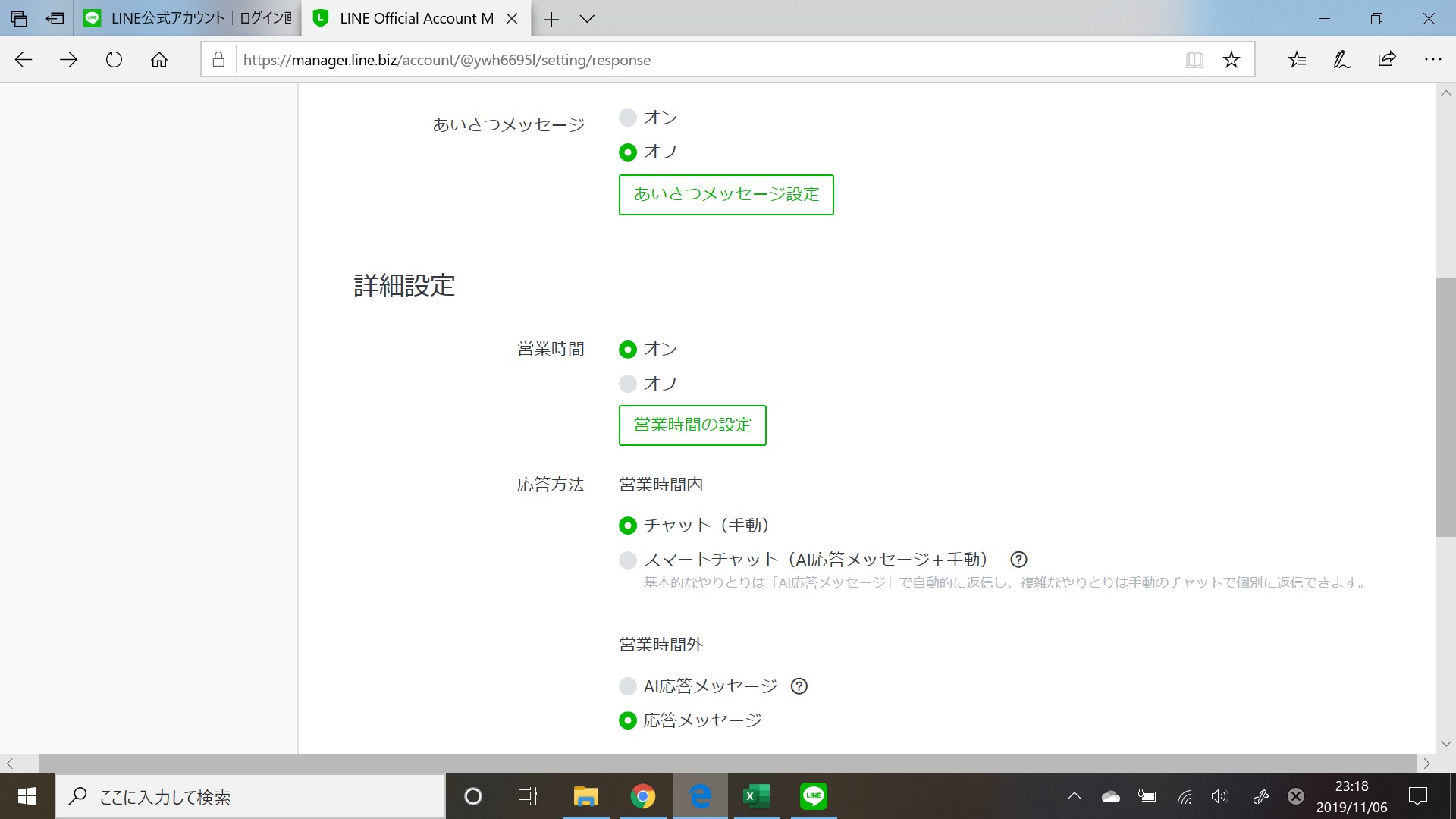
Task: Open Excel from taskbar
Action: 757,796
